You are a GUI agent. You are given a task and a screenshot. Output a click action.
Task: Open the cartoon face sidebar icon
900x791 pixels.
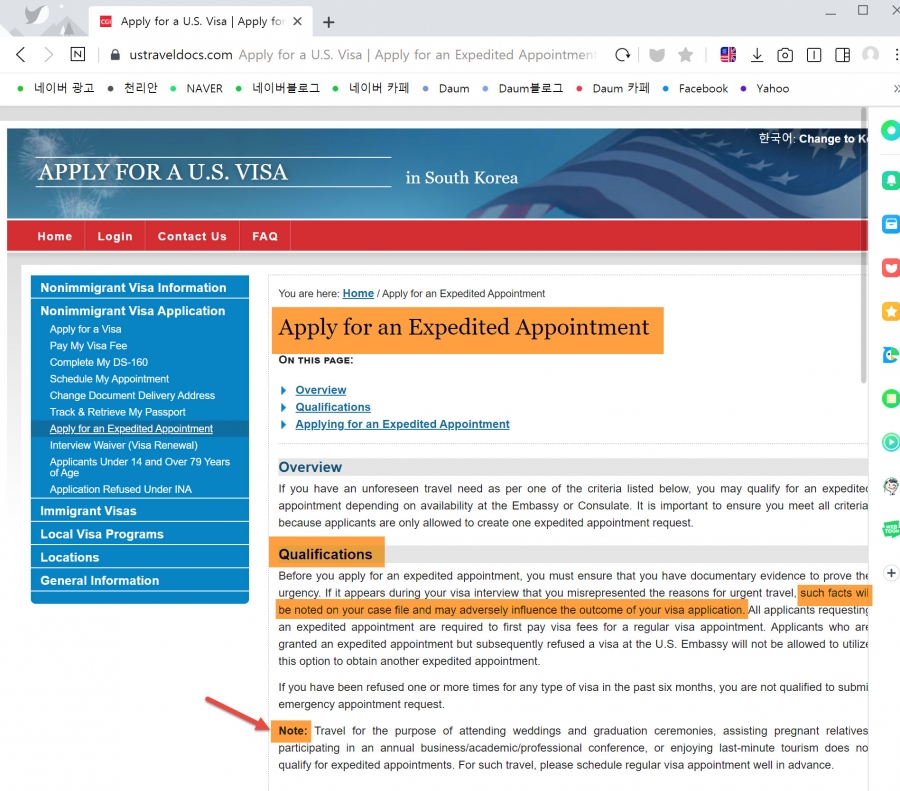click(891, 486)
